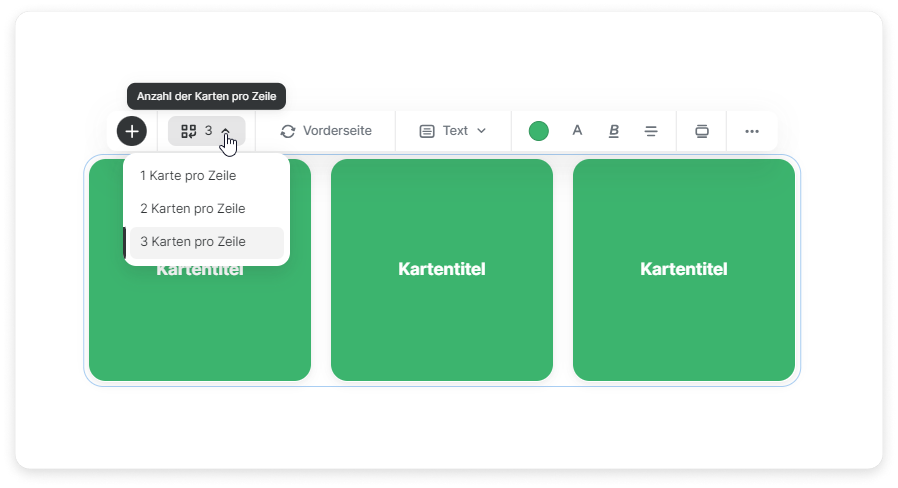Click the Vorderseite flip arrows icon
Viewport: 898px width, 488px height.
pyautogui.click(x=288, y=131)
